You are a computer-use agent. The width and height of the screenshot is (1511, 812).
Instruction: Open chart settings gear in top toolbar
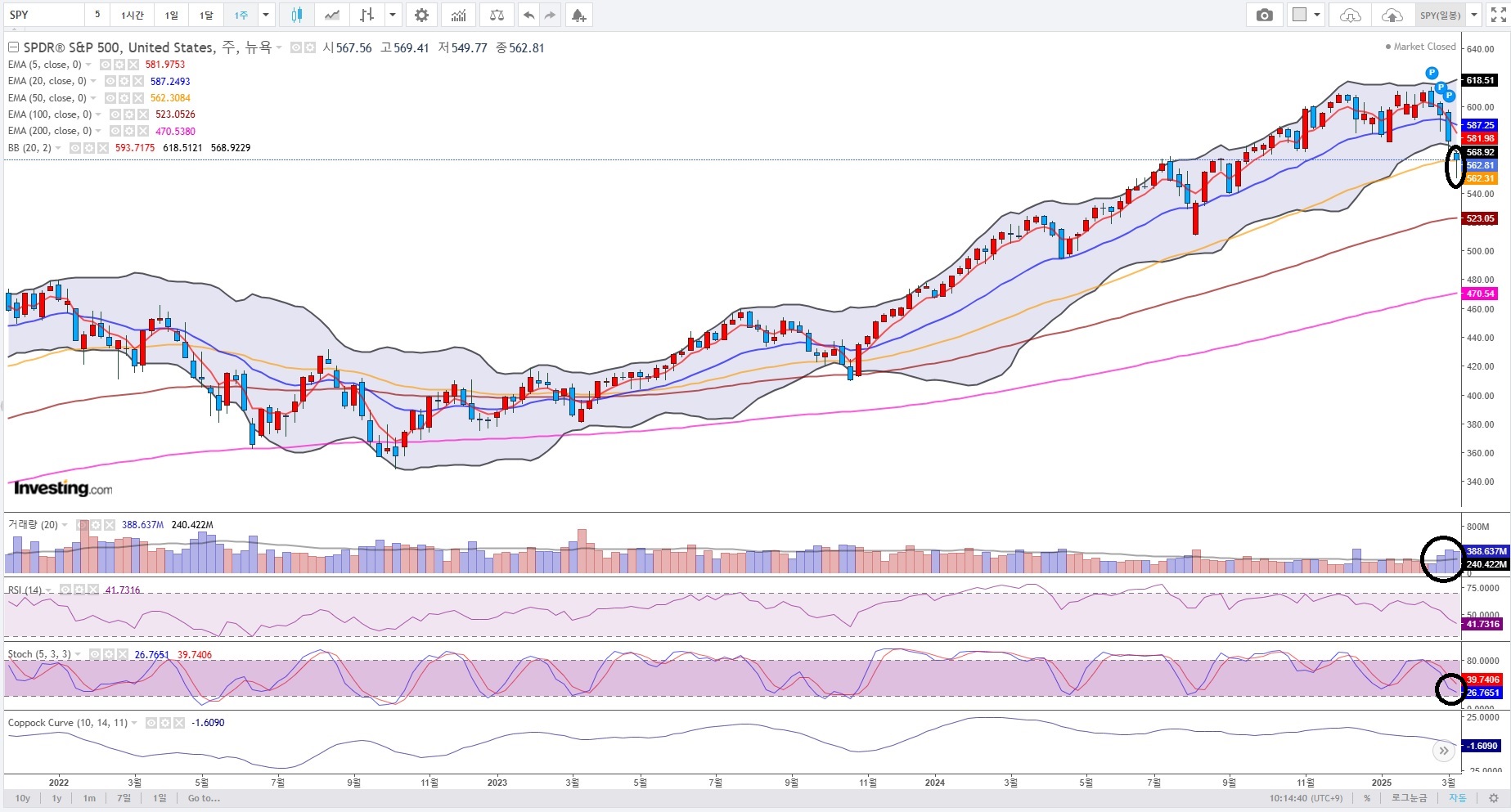click(421, 15)
